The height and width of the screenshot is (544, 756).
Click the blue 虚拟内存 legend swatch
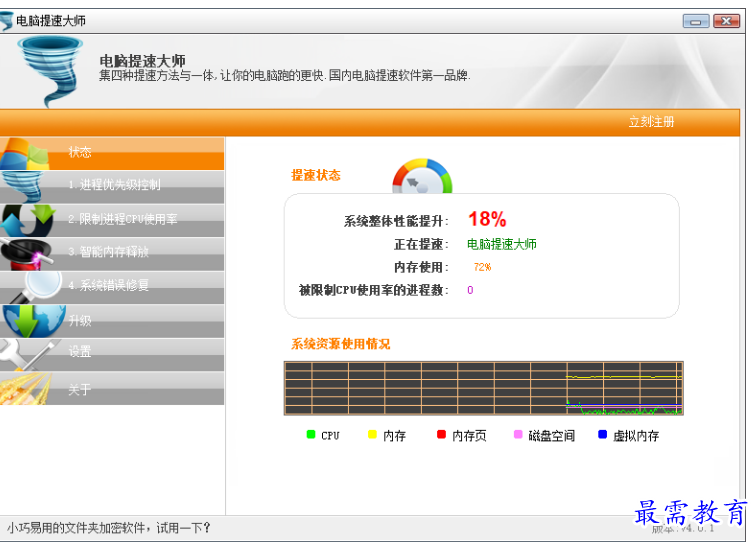[602, 435]
